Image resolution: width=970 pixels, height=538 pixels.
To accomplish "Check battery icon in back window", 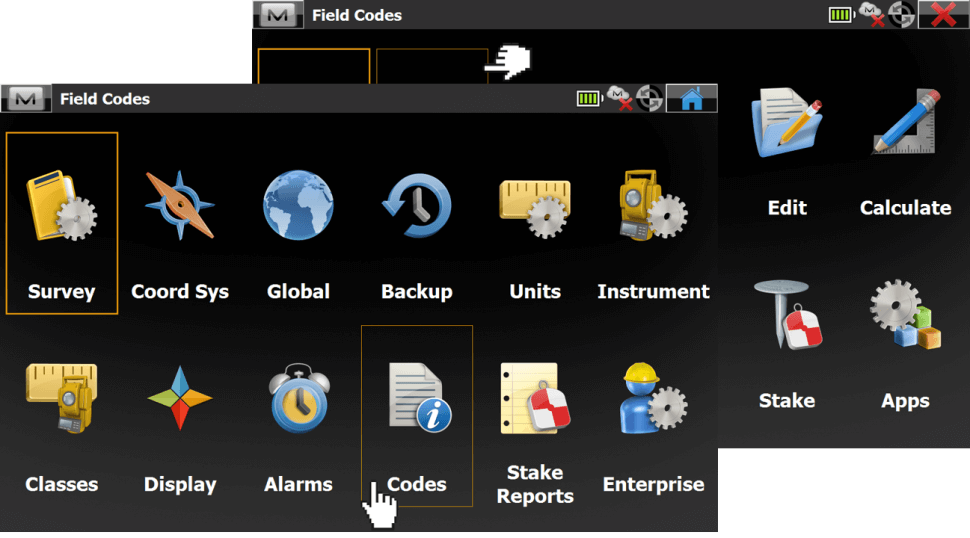I will [x=841, y=14].
